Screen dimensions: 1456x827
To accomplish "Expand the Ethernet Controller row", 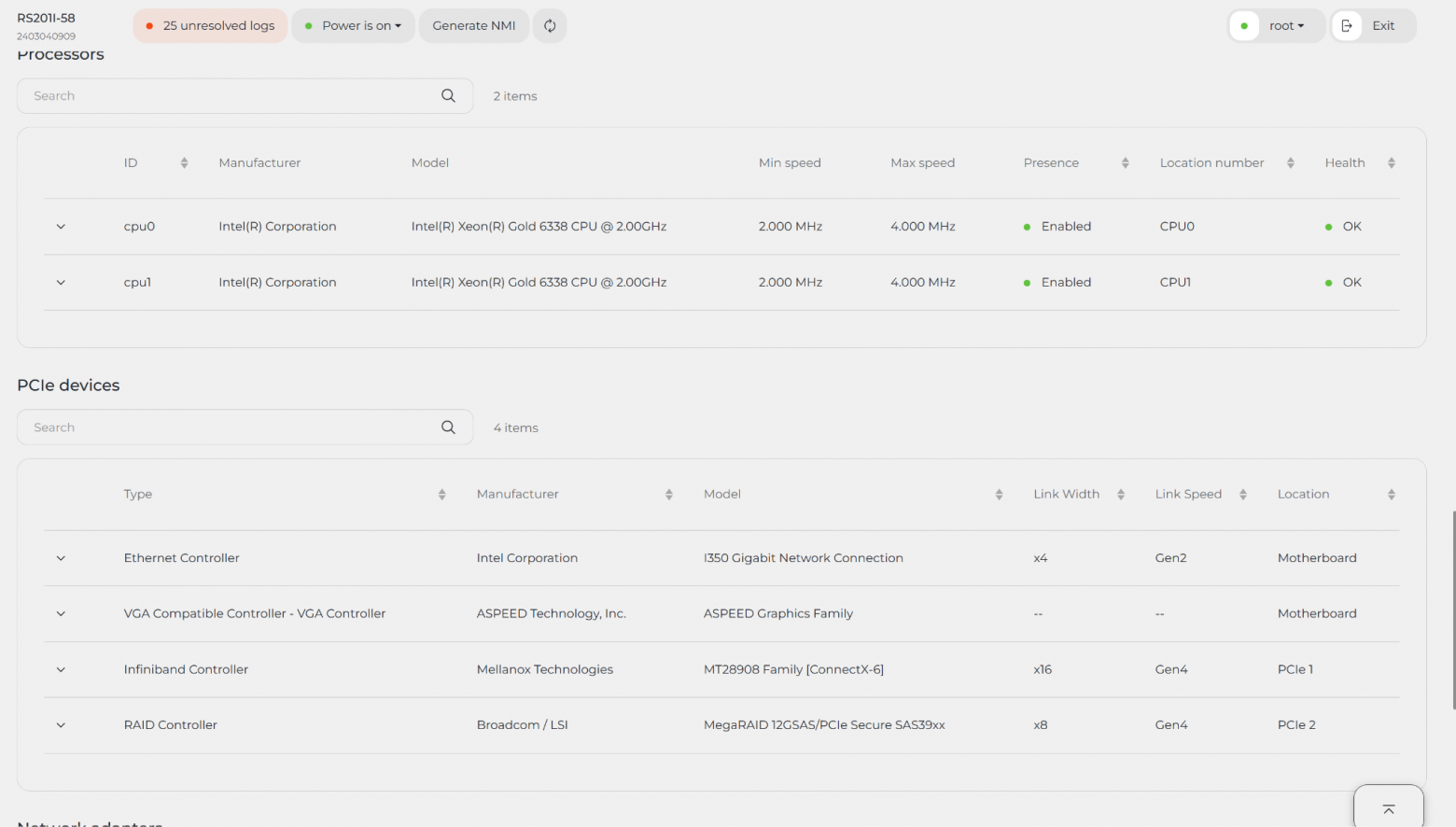I will (x=61, y=558).
